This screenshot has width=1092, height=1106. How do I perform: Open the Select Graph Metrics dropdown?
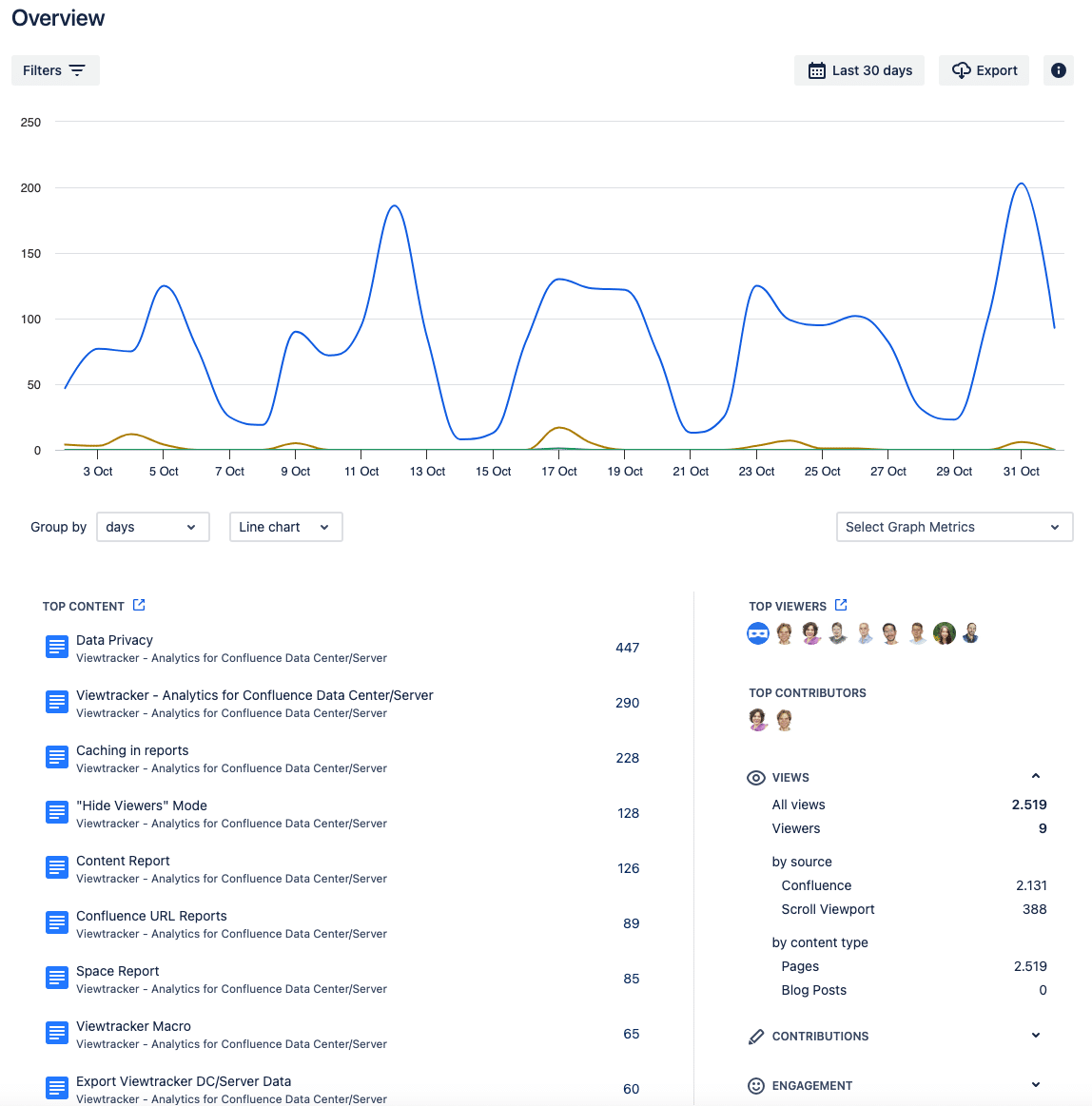tap(953, 526)
